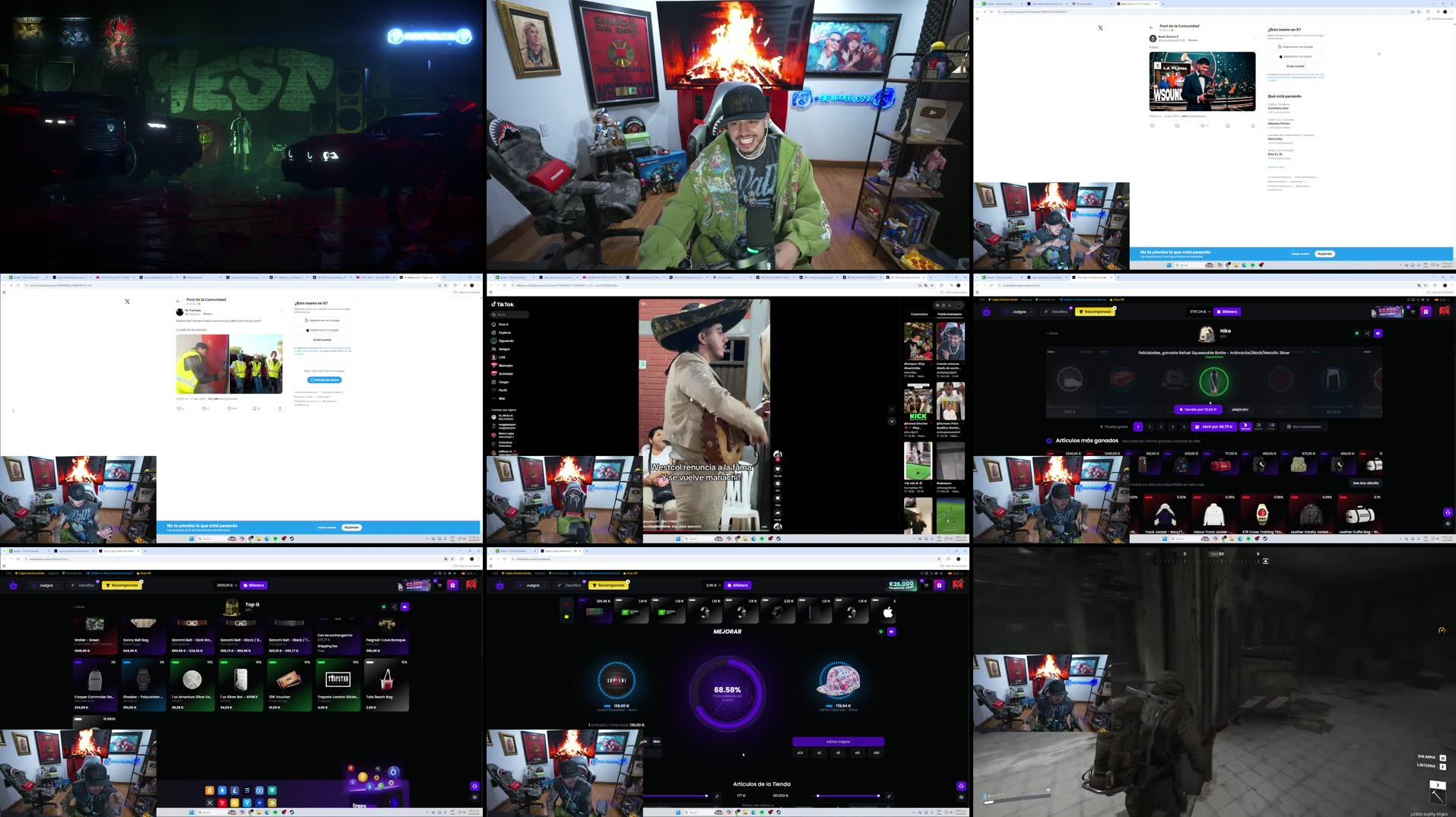The width and height of the screenshot is (1456, 817).
Task: Like the mariachi video with the heart icon
Action: [778, 469]
